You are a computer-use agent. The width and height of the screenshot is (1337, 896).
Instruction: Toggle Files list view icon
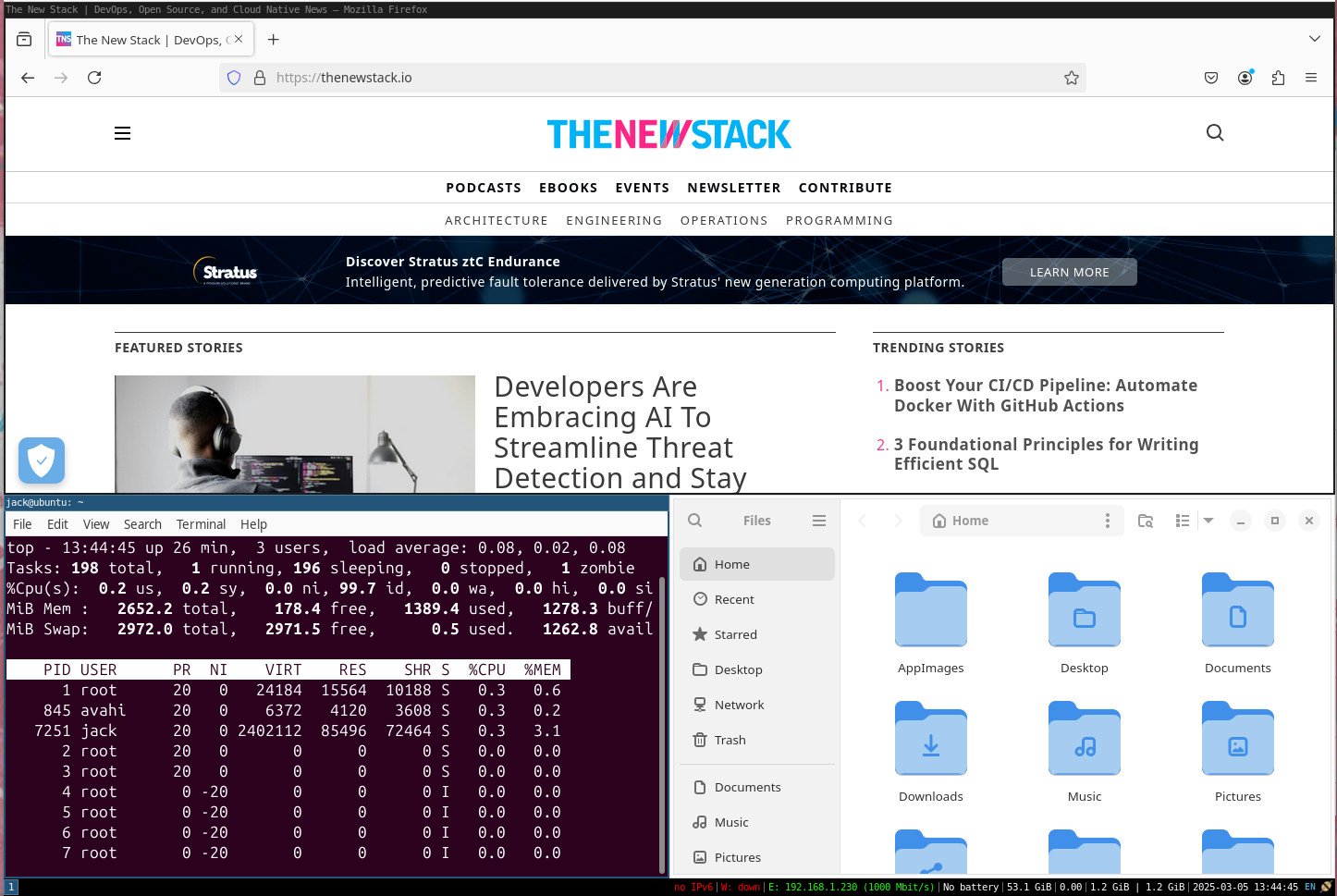pyautogui.click(x=1183, y=521)
